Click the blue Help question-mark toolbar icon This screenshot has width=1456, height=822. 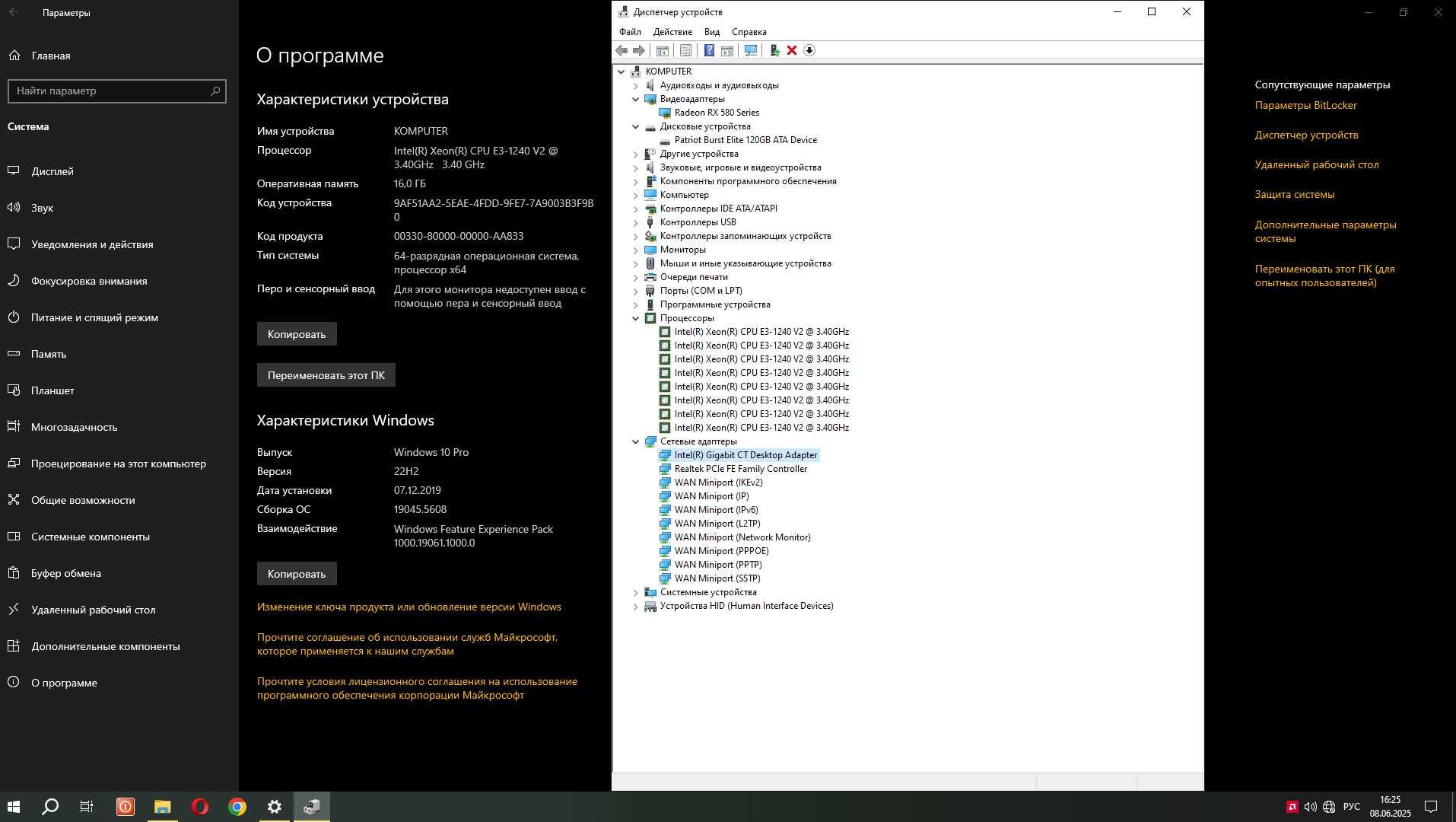click(x=709, y=50)
